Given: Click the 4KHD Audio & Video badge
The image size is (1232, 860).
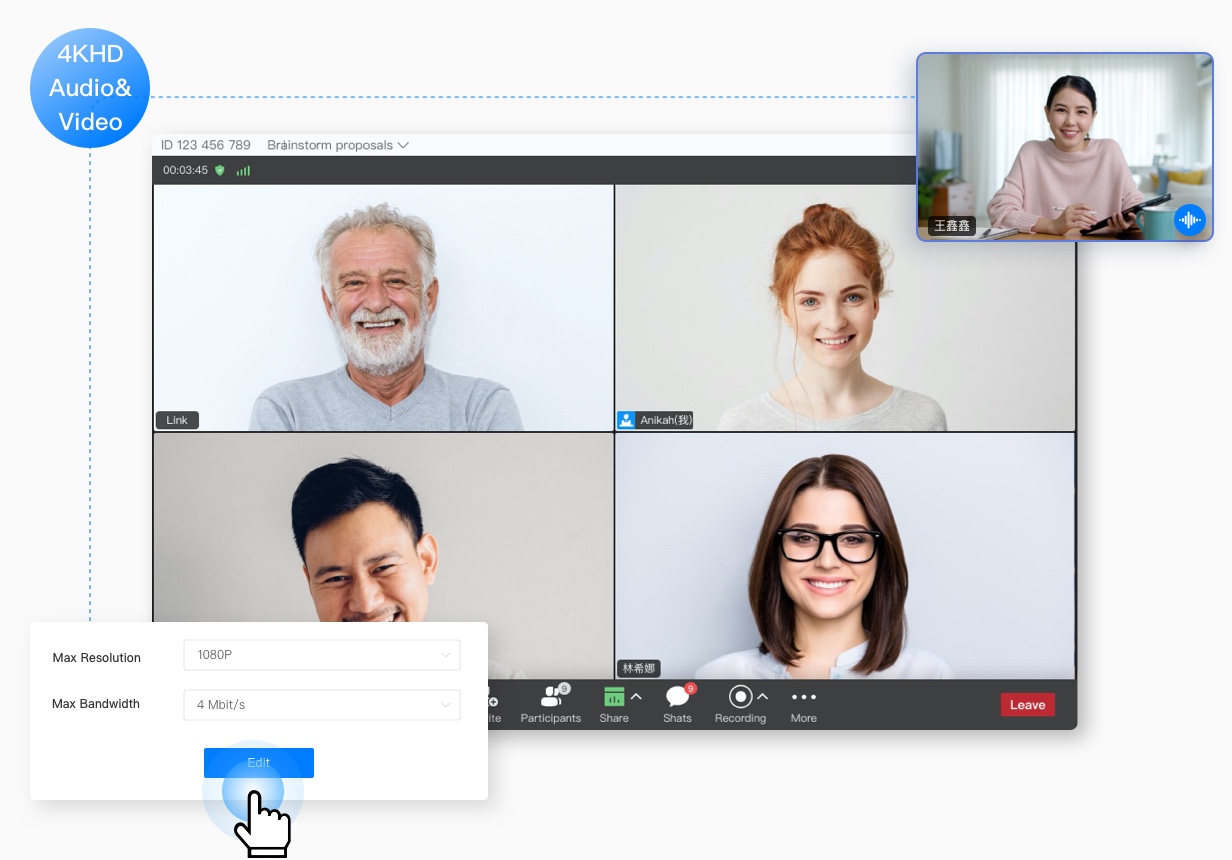Looking at the screenshot, I should coord(90,88).
